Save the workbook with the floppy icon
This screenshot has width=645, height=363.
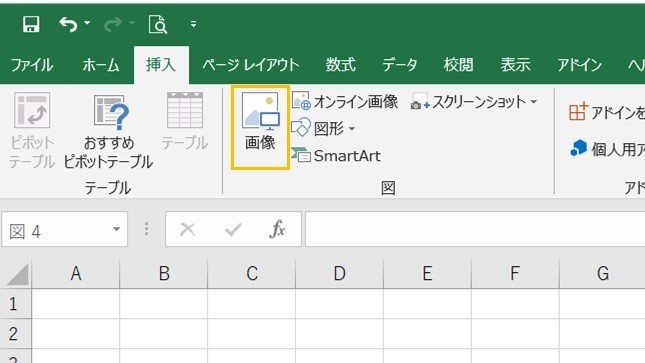pyautogui.click(x=31, y=24)
